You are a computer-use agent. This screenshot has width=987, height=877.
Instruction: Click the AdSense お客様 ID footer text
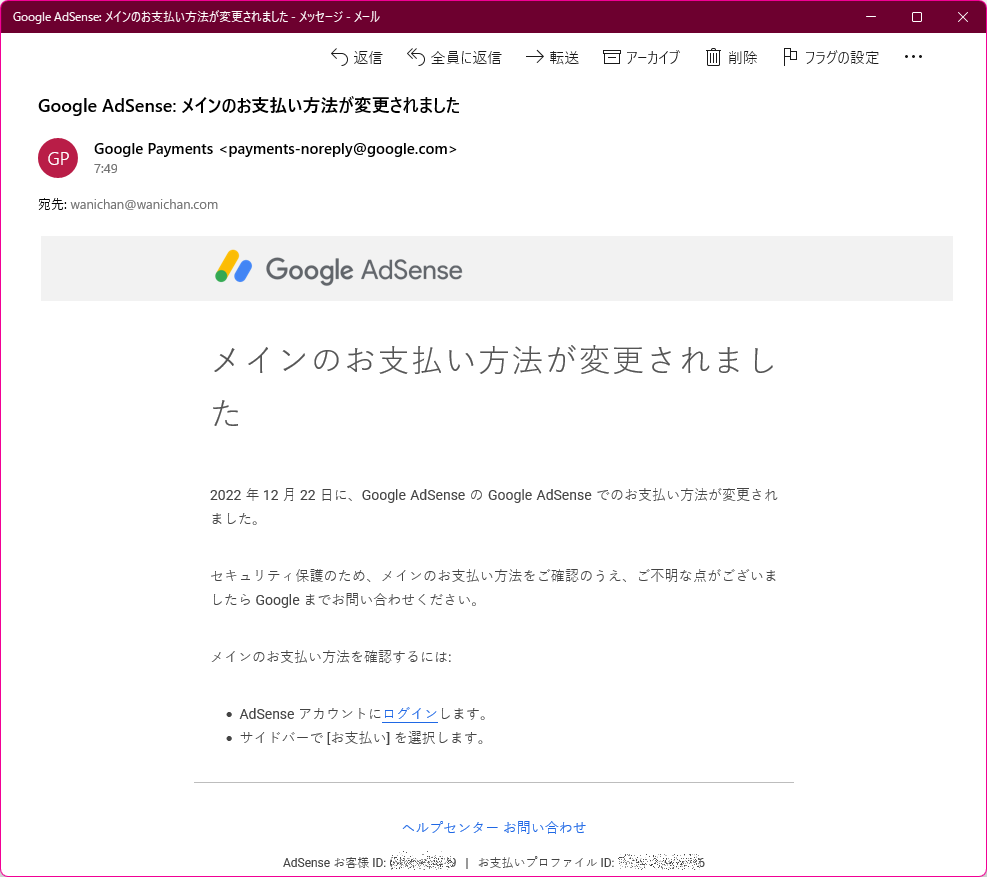[369, 863]
